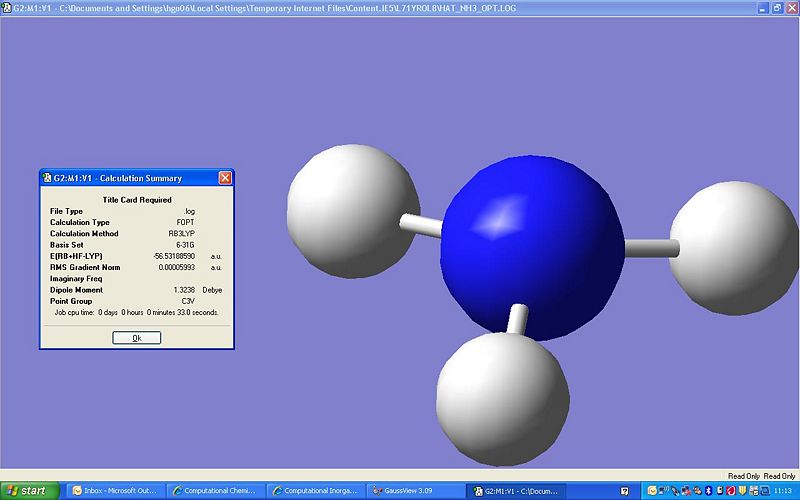Restore down the G2:M1:V1 molecule window
Screen dimensions: 800x500
pos(777,8)
